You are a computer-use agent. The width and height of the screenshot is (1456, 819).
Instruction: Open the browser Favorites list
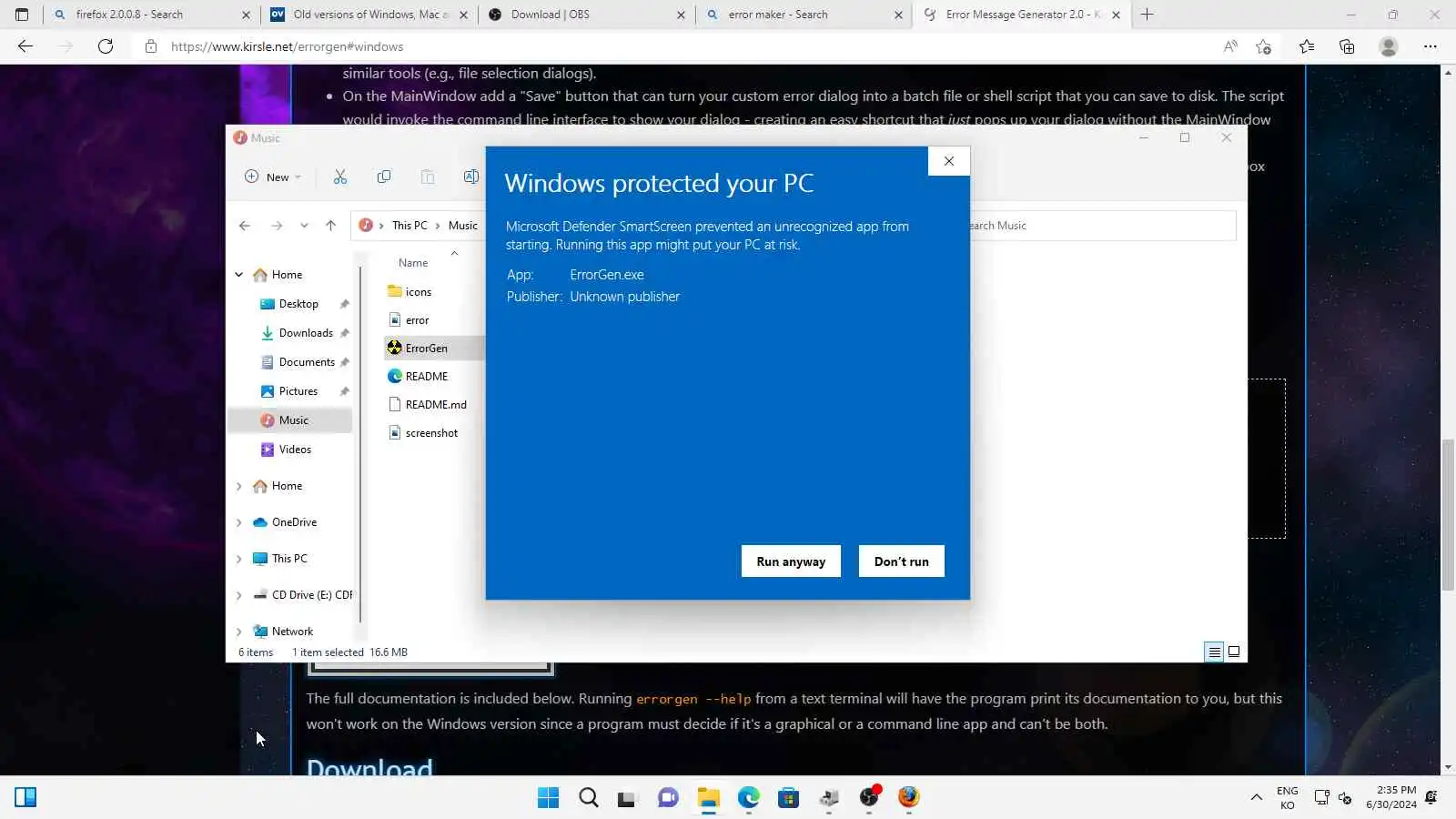(x=1307, y=46)
